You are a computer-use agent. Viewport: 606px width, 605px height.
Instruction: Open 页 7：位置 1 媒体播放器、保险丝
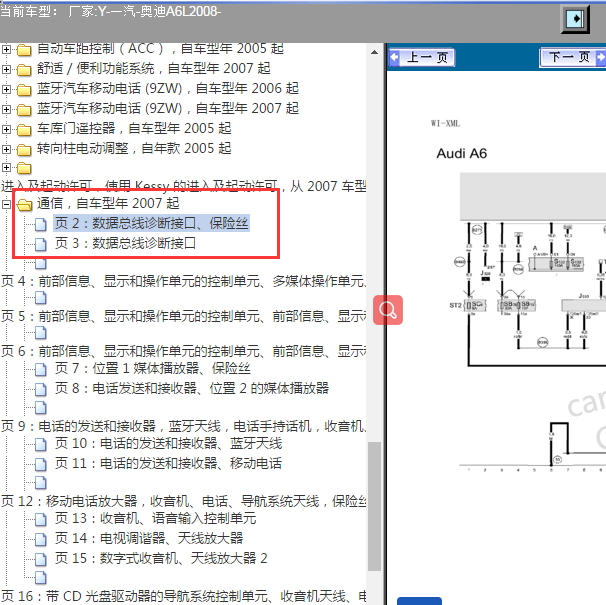point(153,368)
